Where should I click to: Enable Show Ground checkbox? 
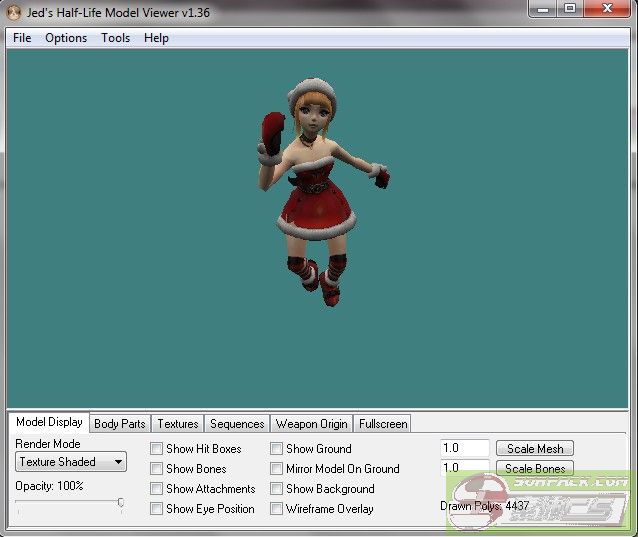click(x=276, y=449)
